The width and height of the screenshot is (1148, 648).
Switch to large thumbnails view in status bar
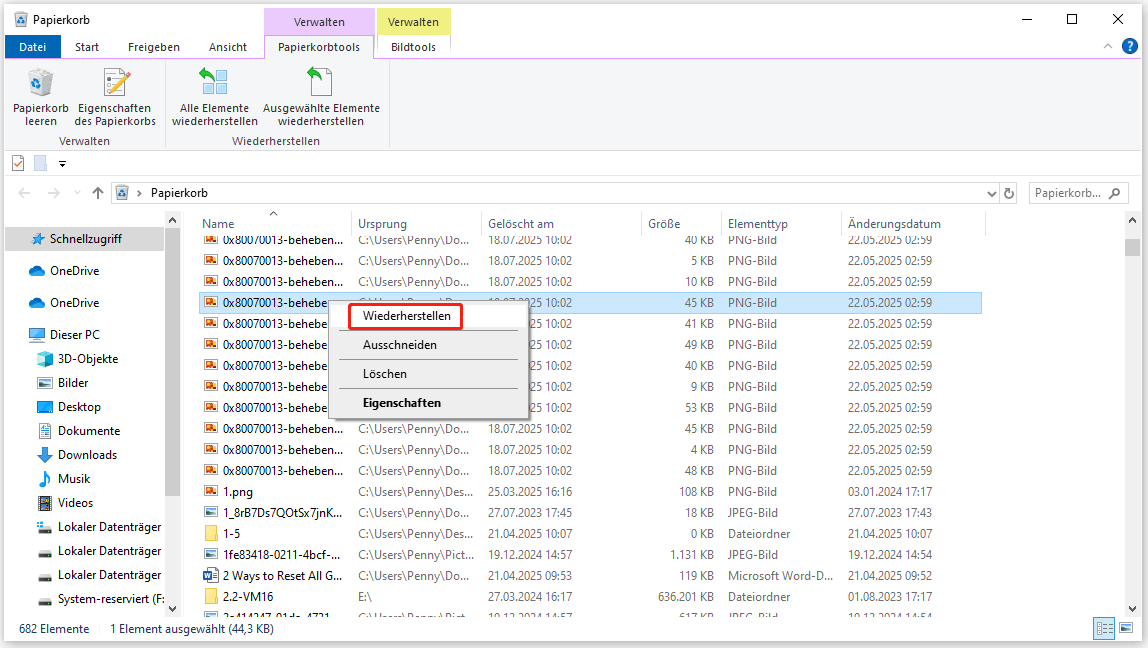1126,627
